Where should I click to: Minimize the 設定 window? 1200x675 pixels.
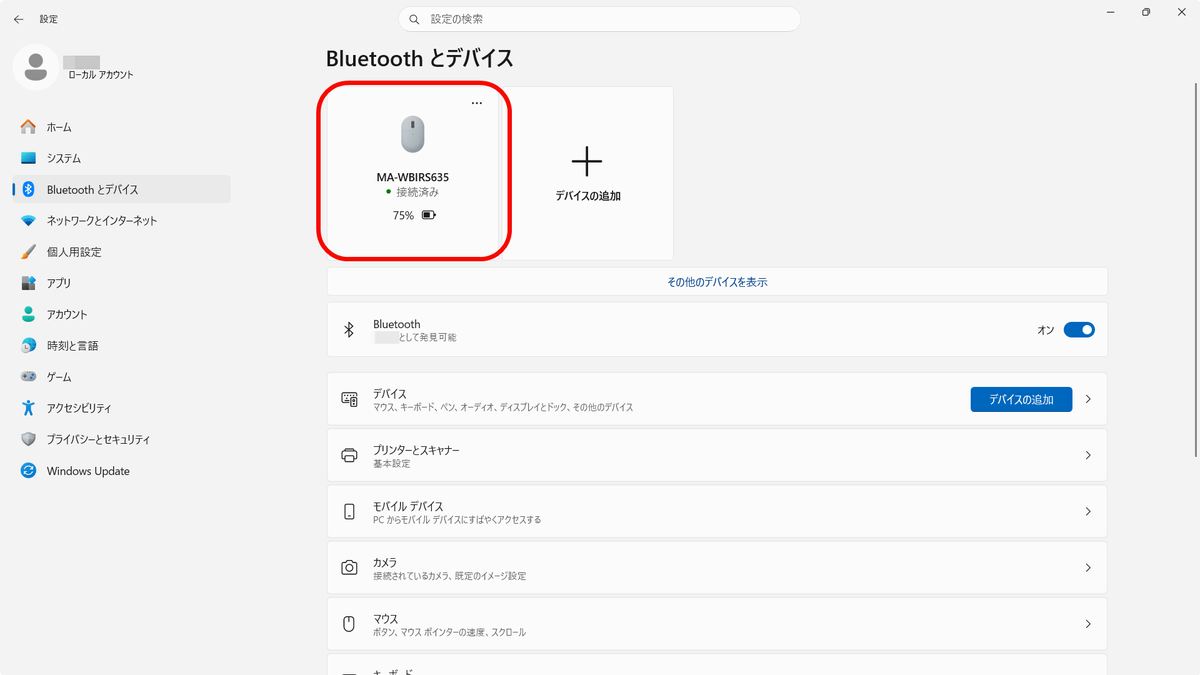point(1111,12)
